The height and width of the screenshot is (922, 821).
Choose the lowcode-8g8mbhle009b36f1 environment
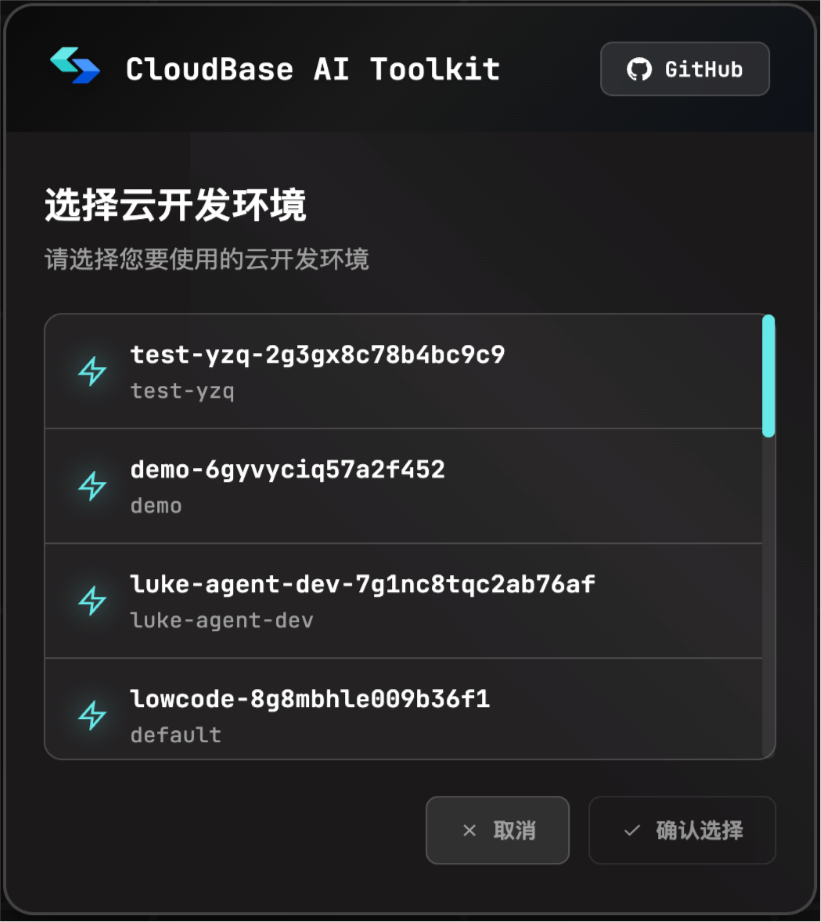click(x=403, y=709)
